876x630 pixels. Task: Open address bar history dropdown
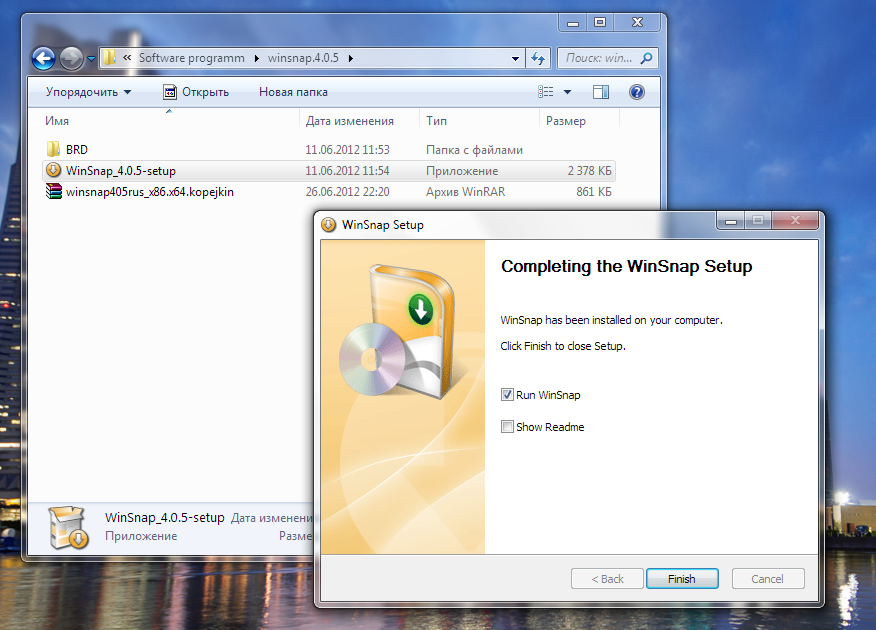tap(515, 58)
